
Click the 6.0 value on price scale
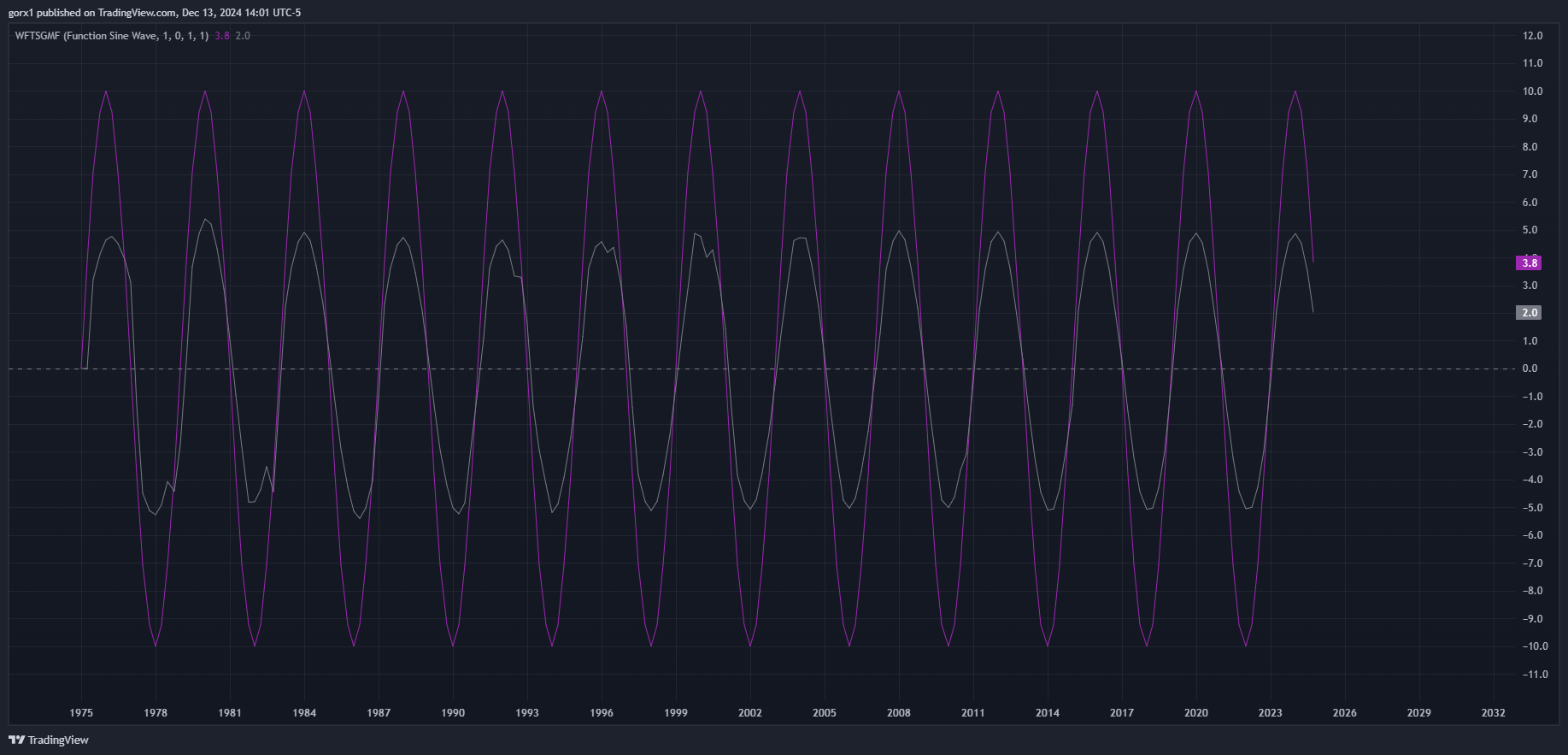point(1530,203)
